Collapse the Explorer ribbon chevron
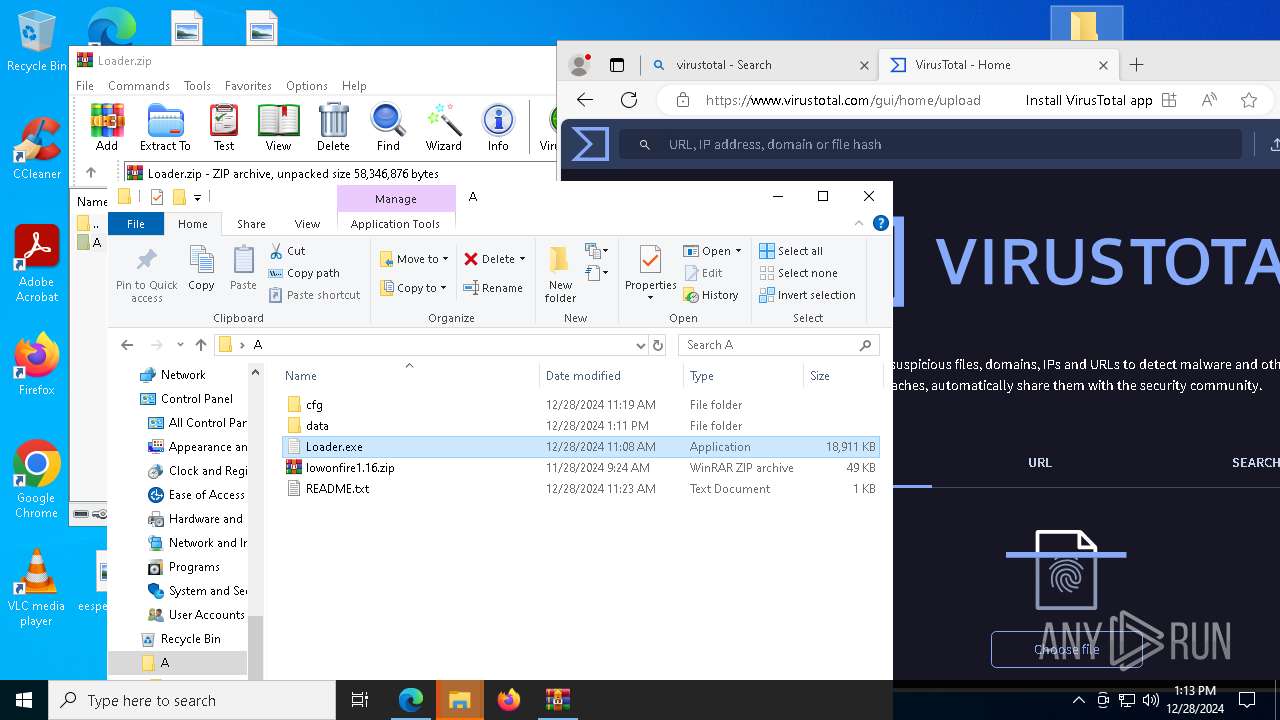This screenshot has height=720, width=1280. (859, 223)
